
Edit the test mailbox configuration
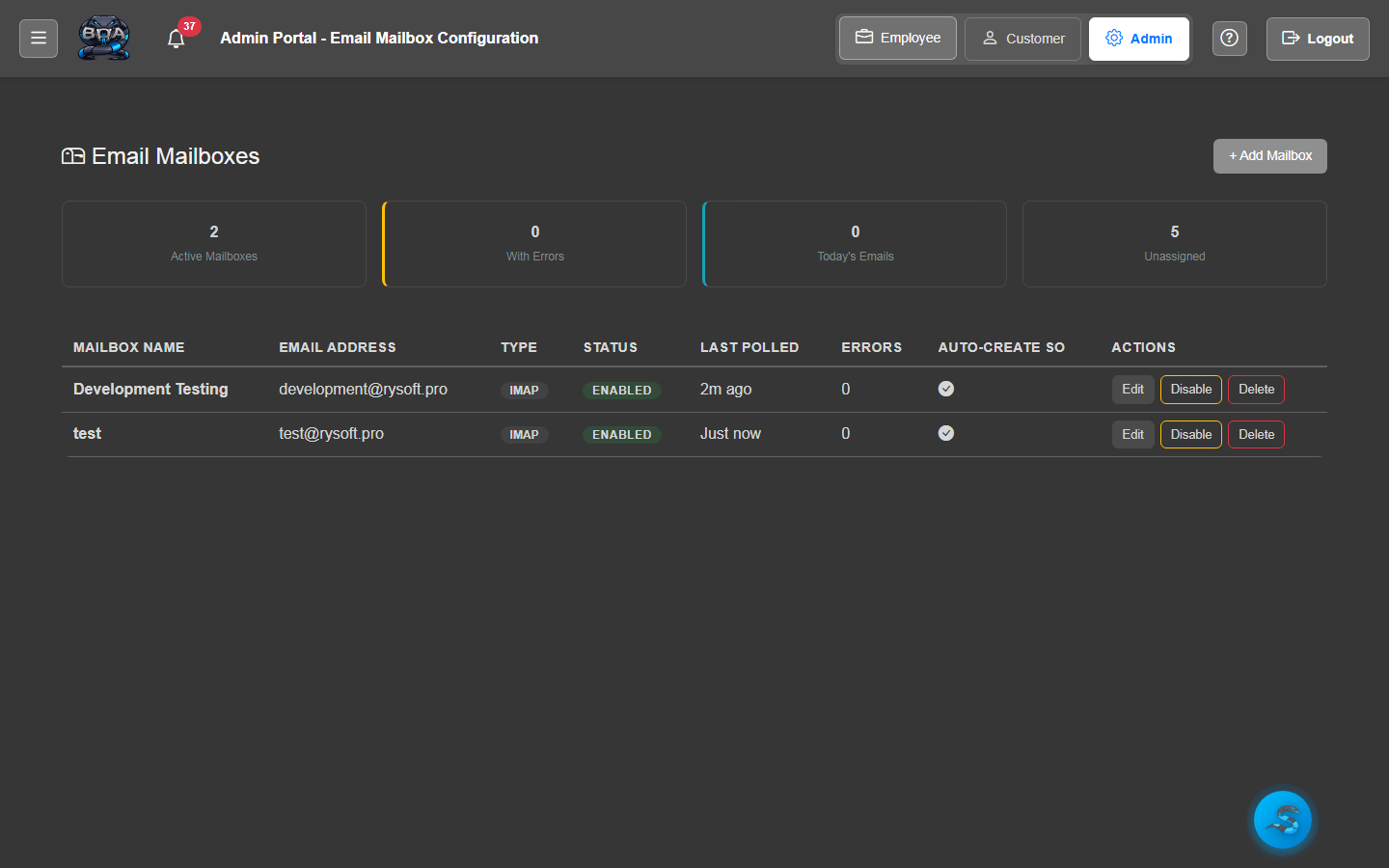[1132, 434]
